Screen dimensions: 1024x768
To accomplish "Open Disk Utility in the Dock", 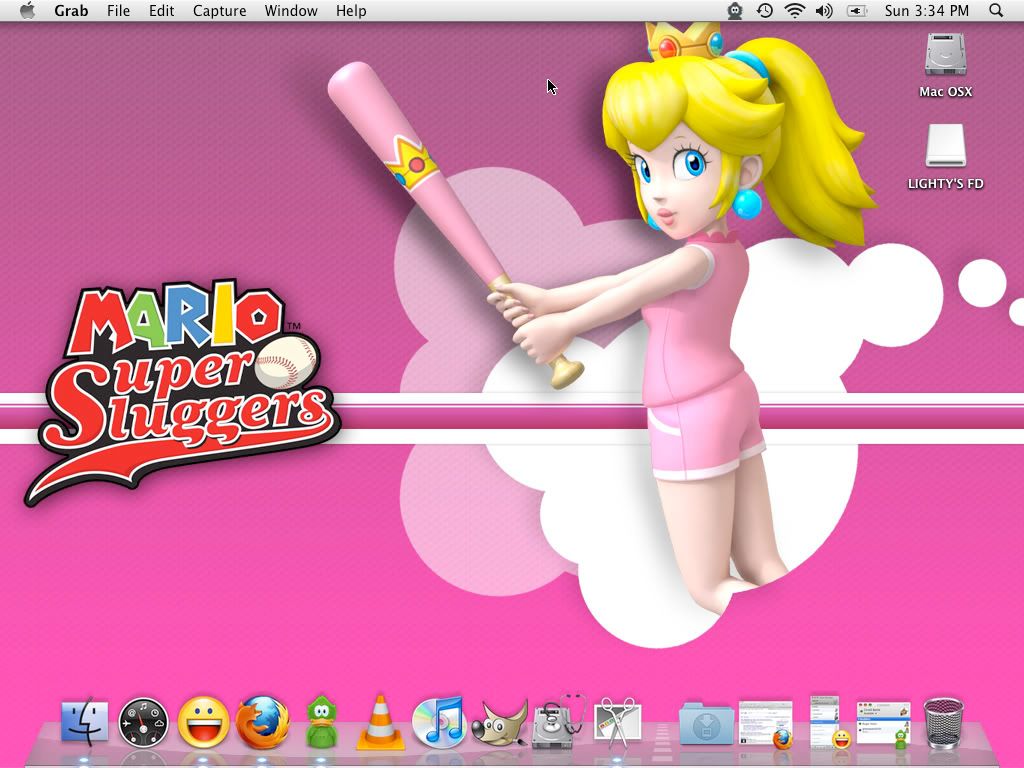I will [x=558, y=722].
